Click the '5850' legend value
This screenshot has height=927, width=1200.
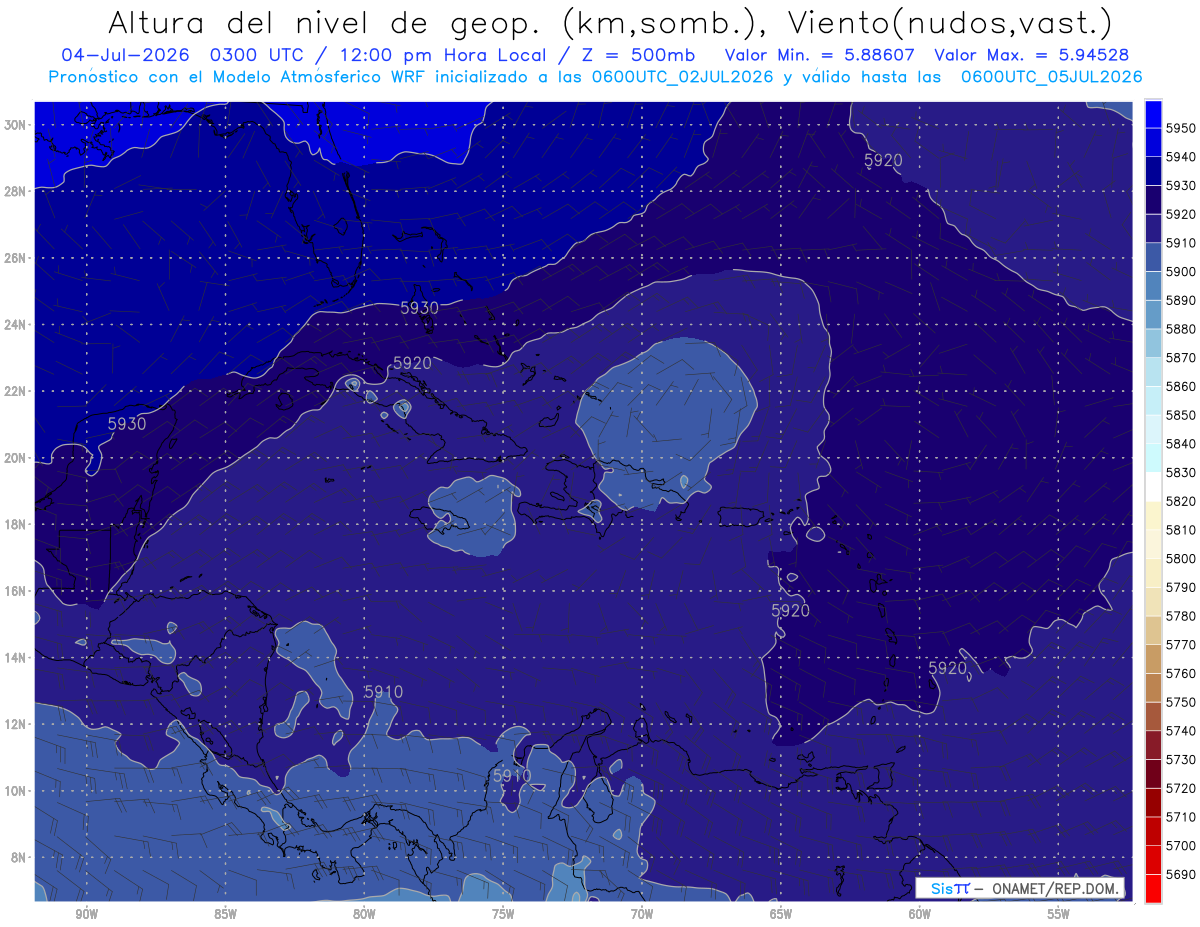(1181, 415)
